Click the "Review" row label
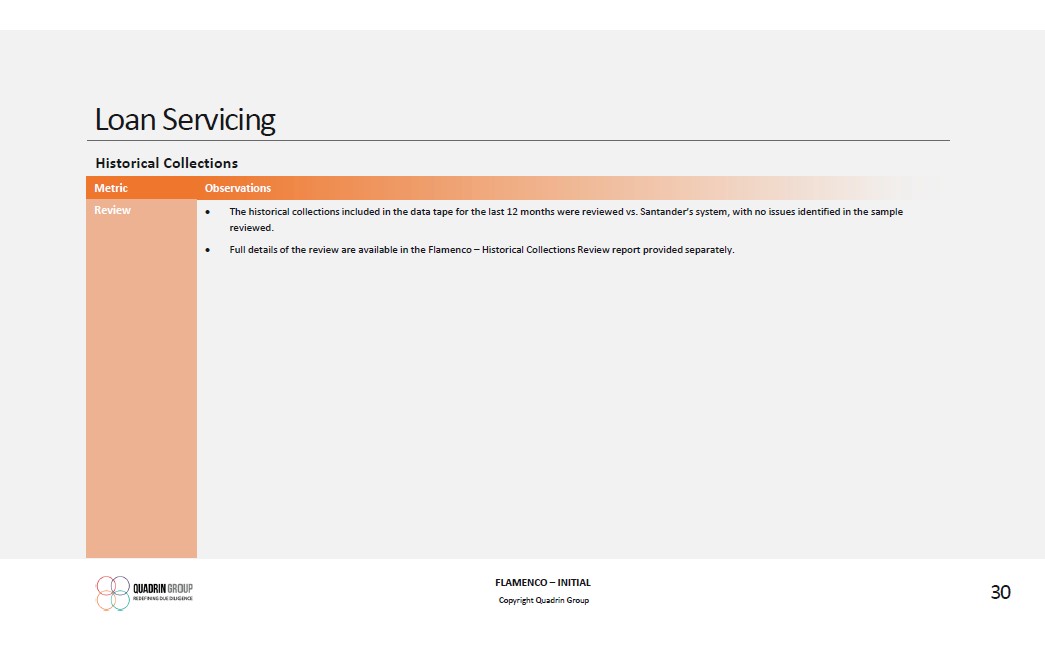 click(x=112, y=211)
